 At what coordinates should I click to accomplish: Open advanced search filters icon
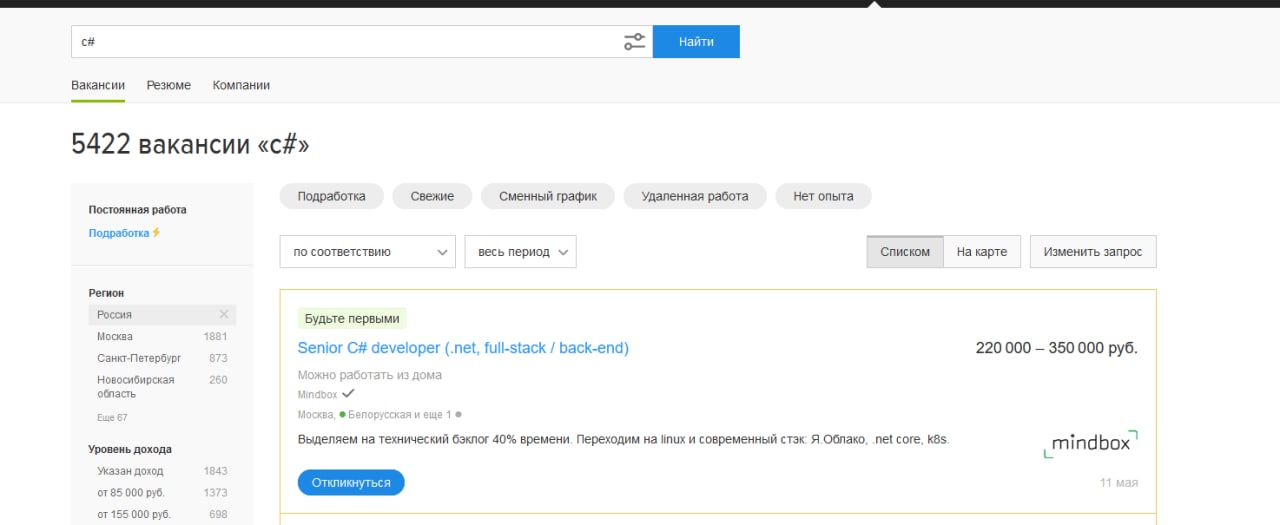click(635, 42)
